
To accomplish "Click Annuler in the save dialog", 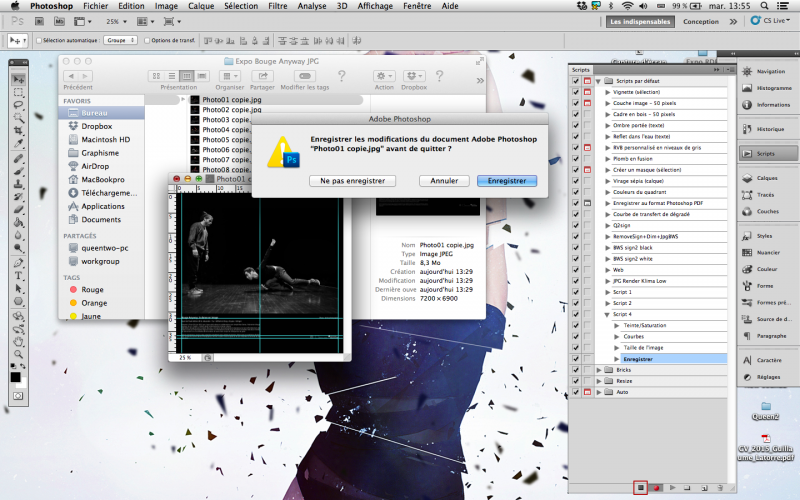I will click(x=444, y=181).
